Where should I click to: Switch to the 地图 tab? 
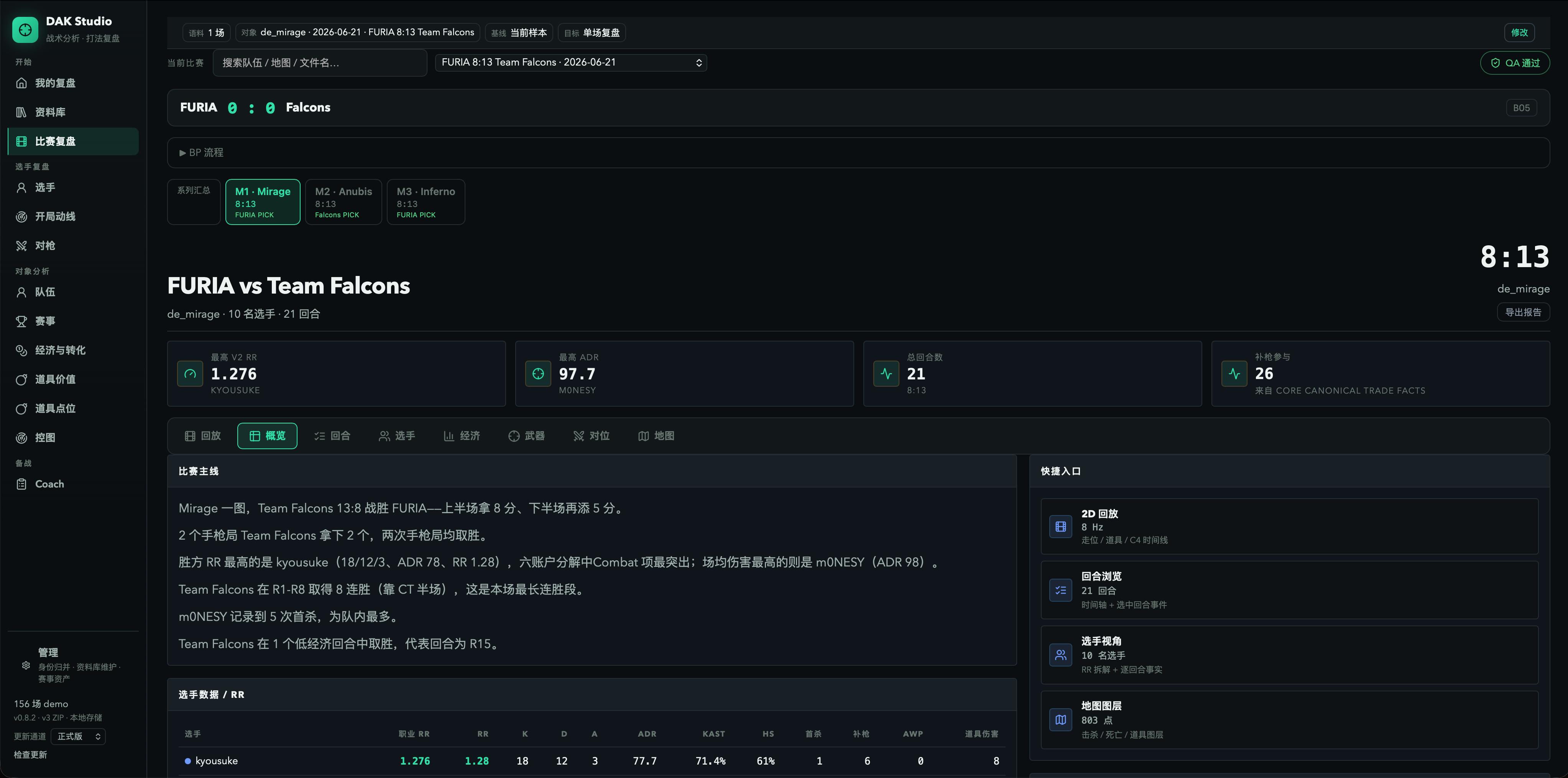(x=656, y=435)
